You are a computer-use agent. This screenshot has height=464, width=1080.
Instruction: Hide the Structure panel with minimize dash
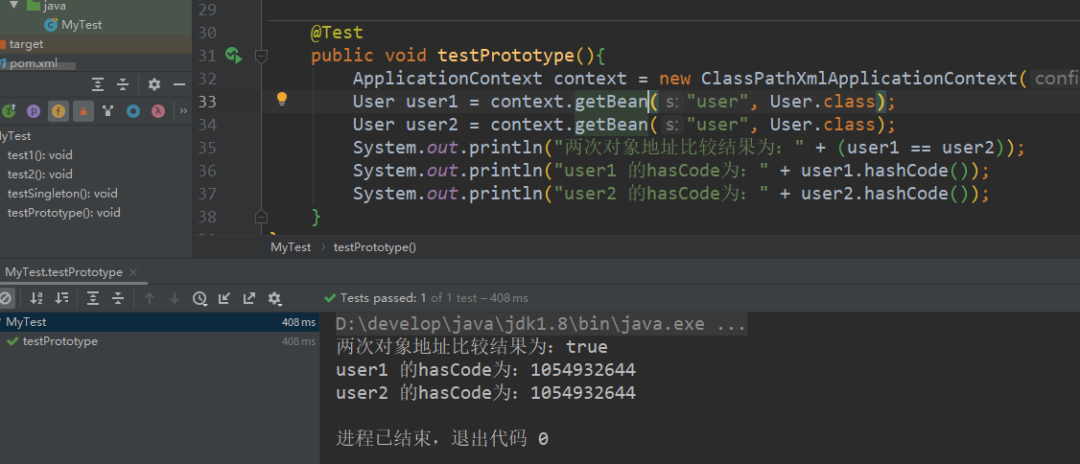[x=179, y=85]
